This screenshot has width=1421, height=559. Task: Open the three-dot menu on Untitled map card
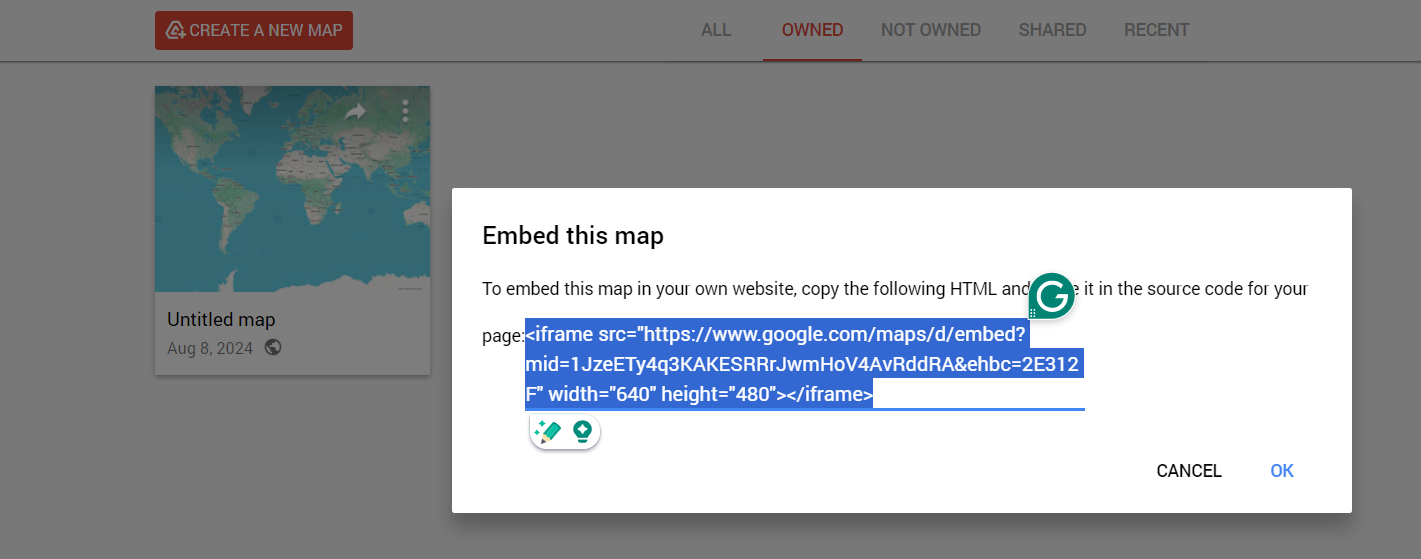(405, 111)
